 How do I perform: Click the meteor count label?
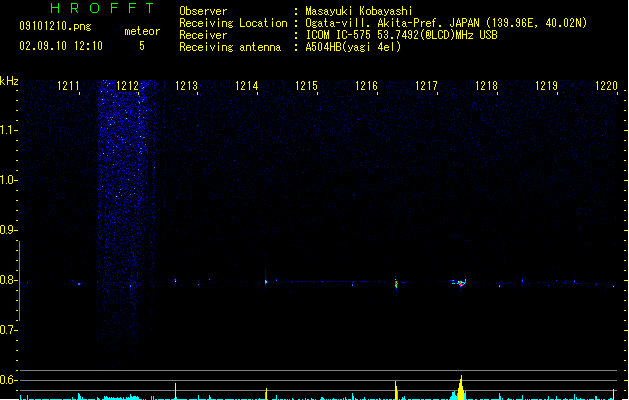(x=142, y=31)
